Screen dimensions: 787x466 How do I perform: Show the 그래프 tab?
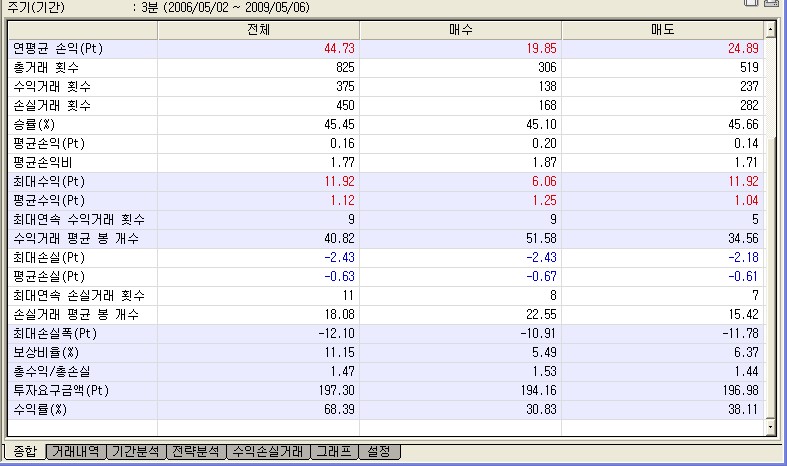333,452
